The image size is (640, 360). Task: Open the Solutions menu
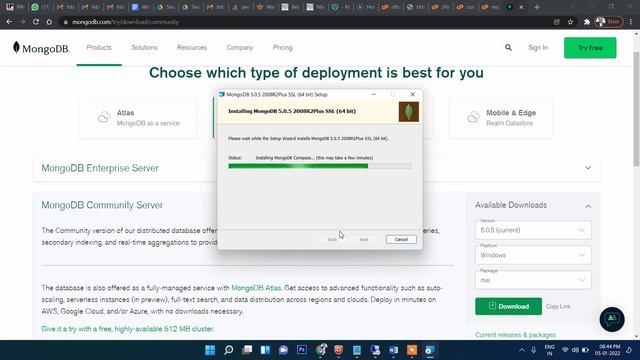point(144,48)
